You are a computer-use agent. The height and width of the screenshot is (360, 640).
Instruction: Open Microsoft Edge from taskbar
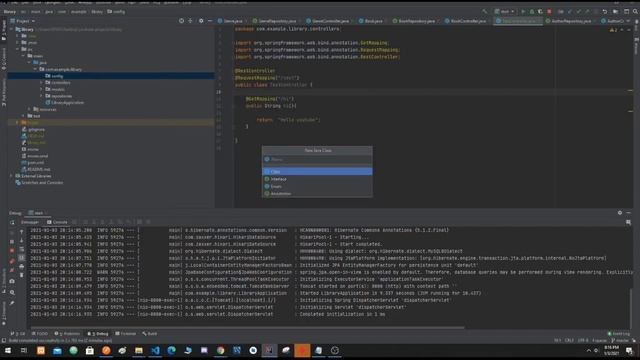171,350
